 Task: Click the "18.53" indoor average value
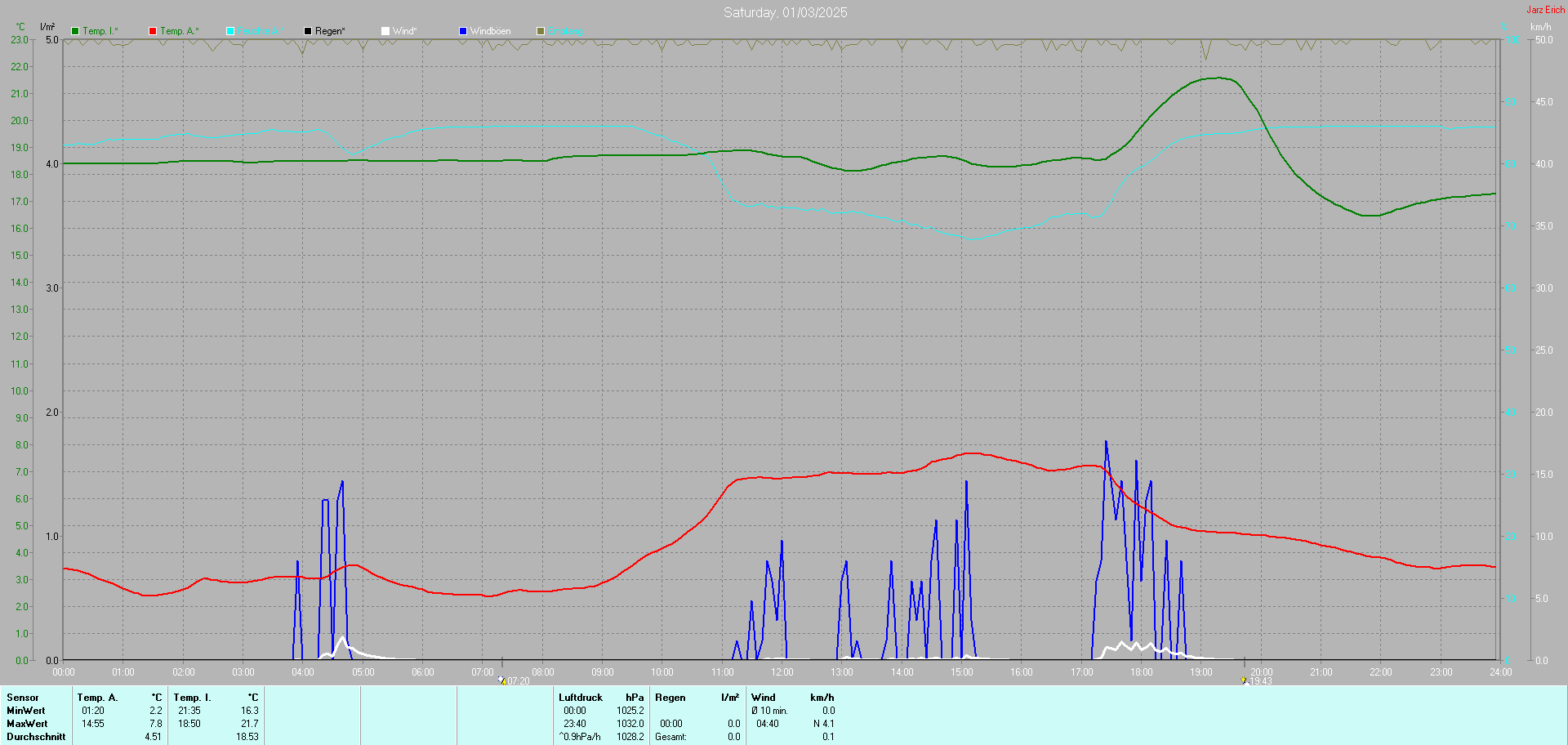tap(247, 737)
